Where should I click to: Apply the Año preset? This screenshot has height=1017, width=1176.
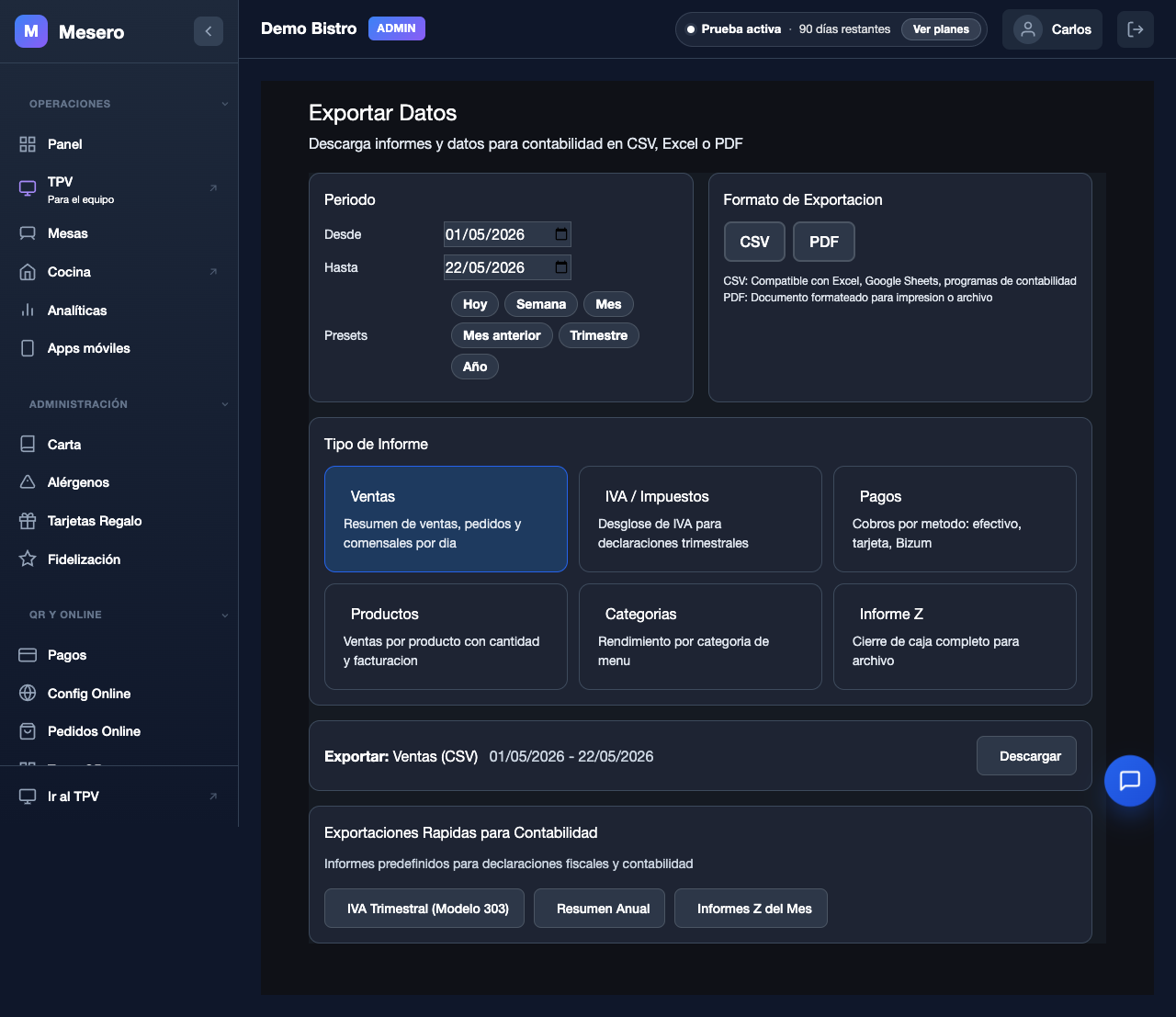coord(475,367)
